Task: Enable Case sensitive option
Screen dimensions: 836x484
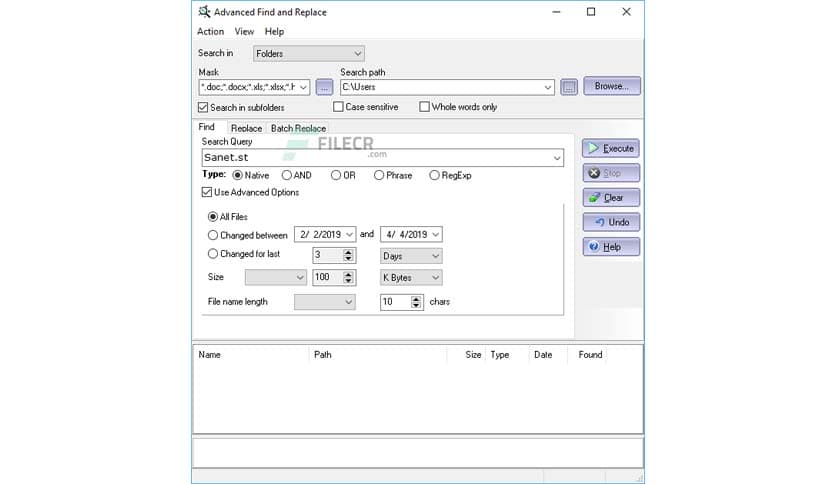Action: click(338, 107)
